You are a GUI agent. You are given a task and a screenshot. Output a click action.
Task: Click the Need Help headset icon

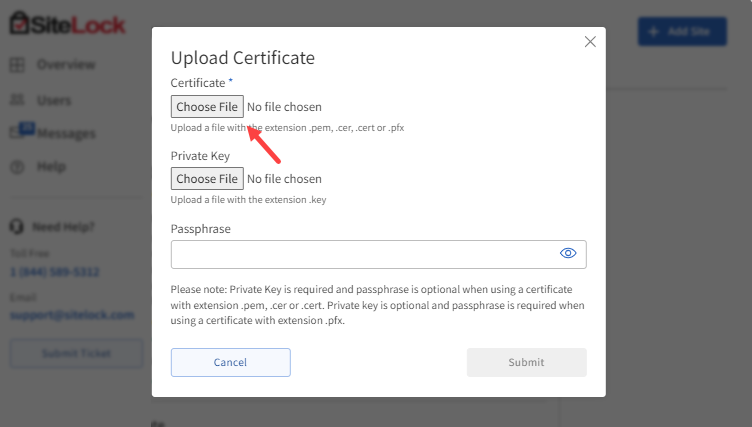coord(17,227)
